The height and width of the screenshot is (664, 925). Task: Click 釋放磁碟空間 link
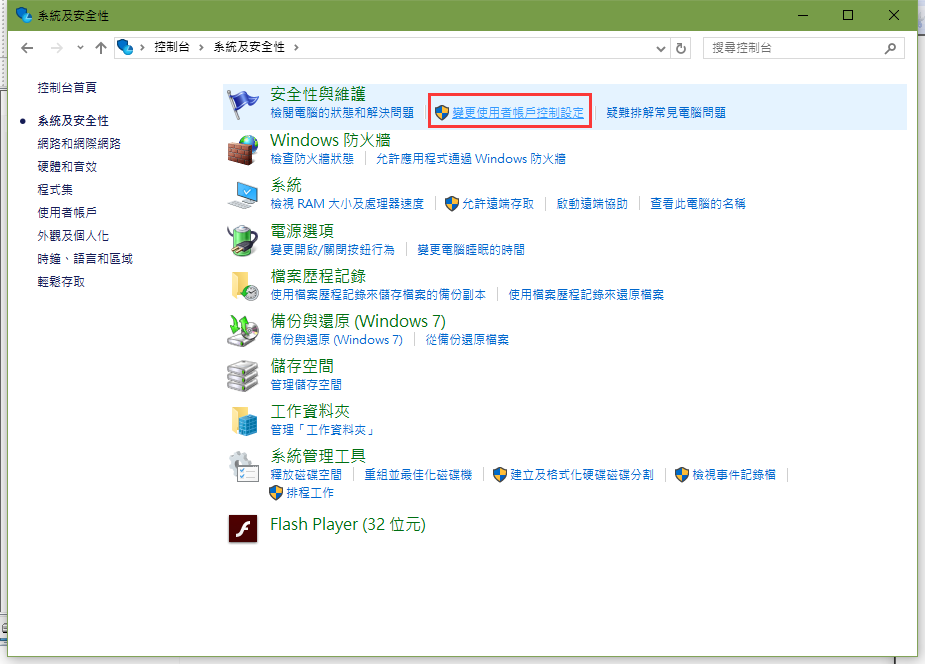pos(306,475)
